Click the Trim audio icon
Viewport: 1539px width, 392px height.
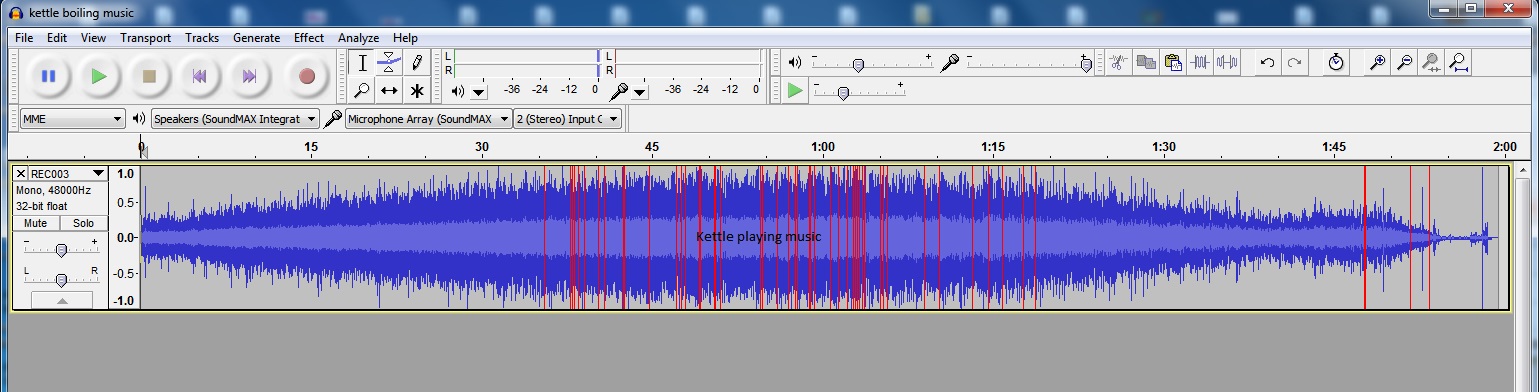coord(1200,62)
